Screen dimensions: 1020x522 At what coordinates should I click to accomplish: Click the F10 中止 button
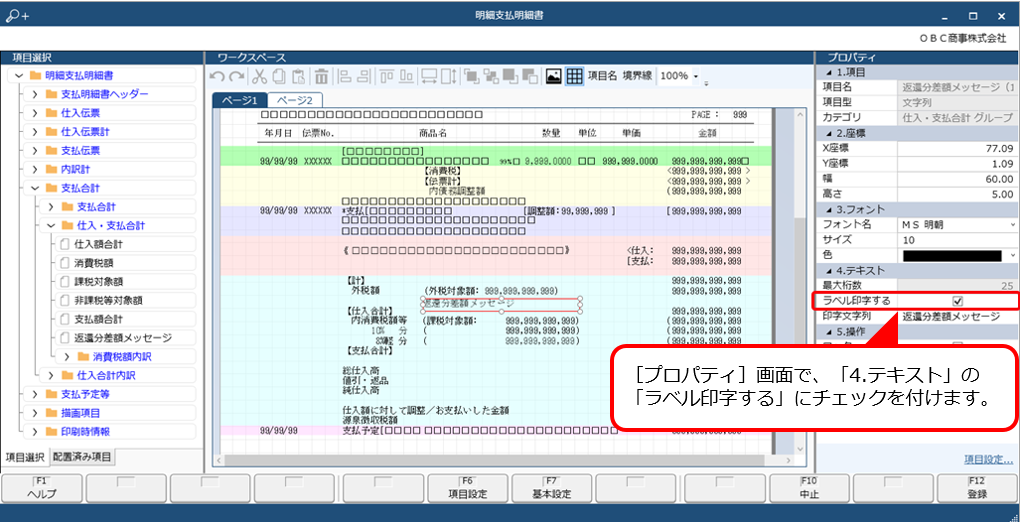coord(809,489)
